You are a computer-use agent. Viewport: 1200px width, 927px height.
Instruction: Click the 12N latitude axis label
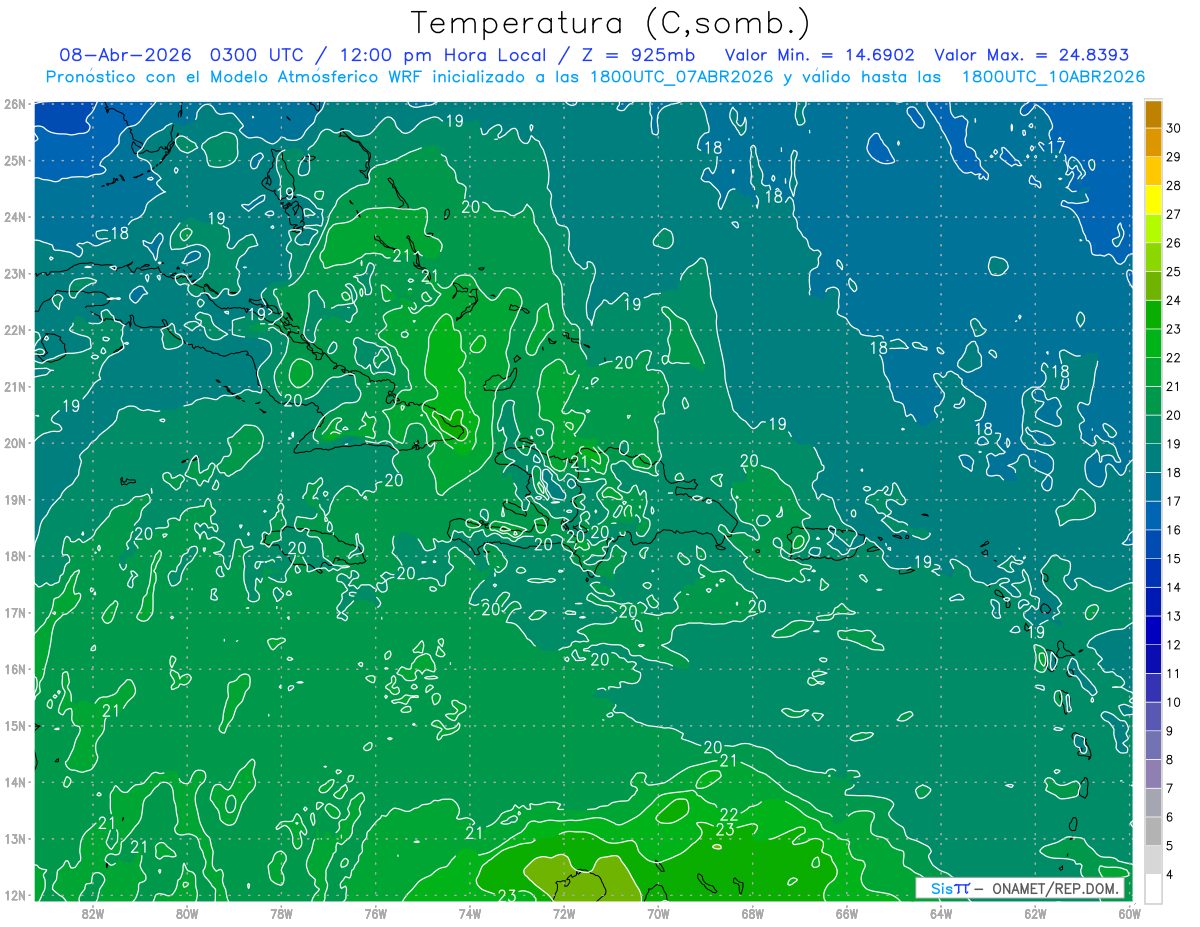pos(14,895)
